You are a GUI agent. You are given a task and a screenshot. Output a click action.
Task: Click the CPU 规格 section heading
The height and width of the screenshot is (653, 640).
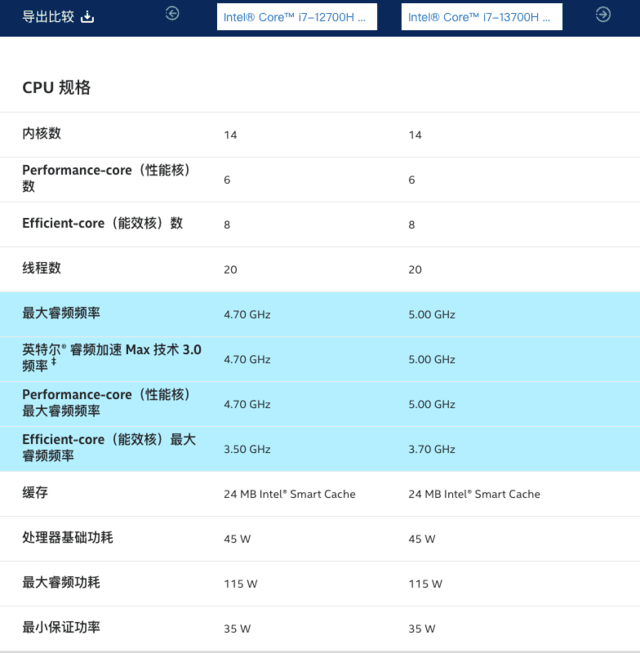click(x=56, y=87)
